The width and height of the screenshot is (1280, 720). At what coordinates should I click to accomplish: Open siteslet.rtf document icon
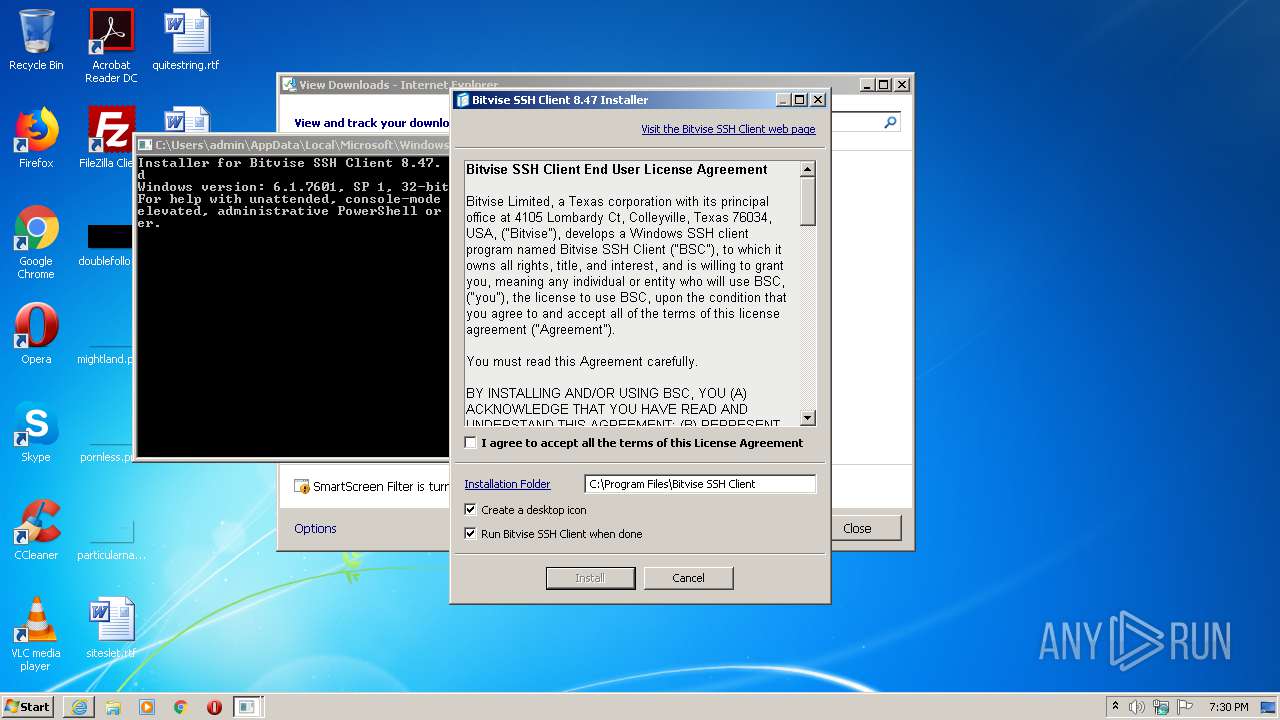pos(111,628)
